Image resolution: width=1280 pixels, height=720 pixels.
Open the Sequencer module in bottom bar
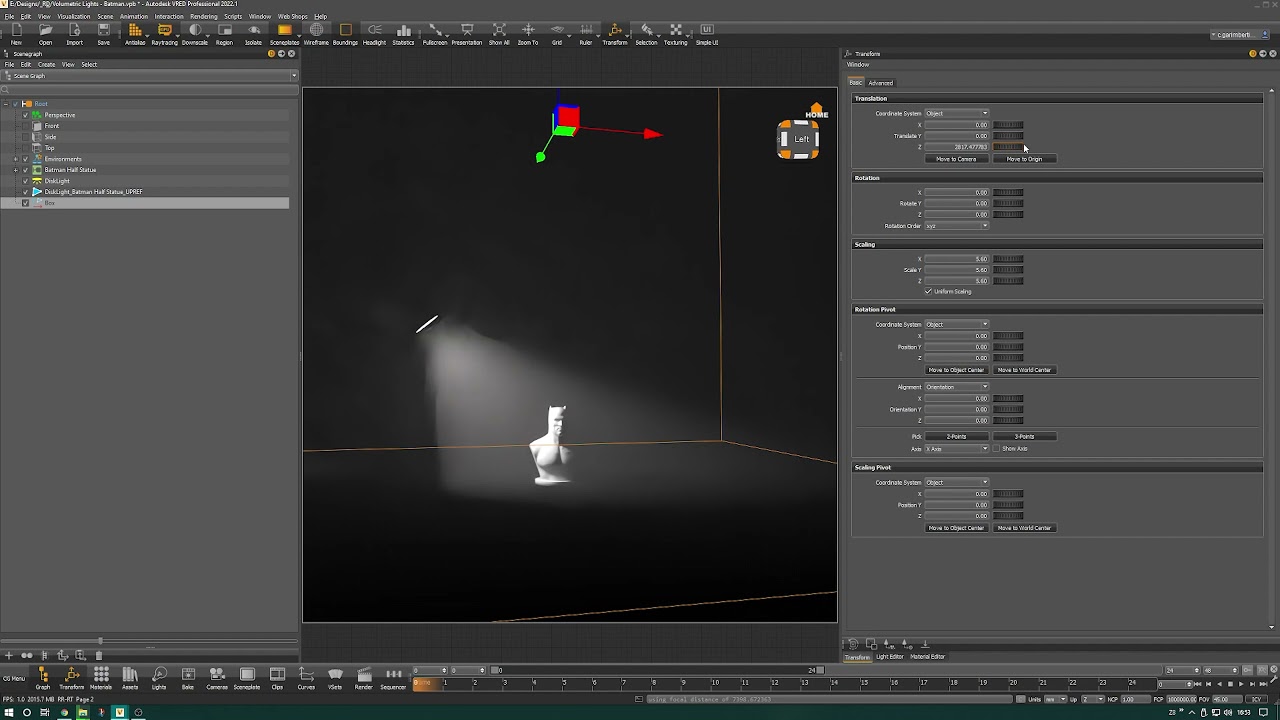coord(393,679)
